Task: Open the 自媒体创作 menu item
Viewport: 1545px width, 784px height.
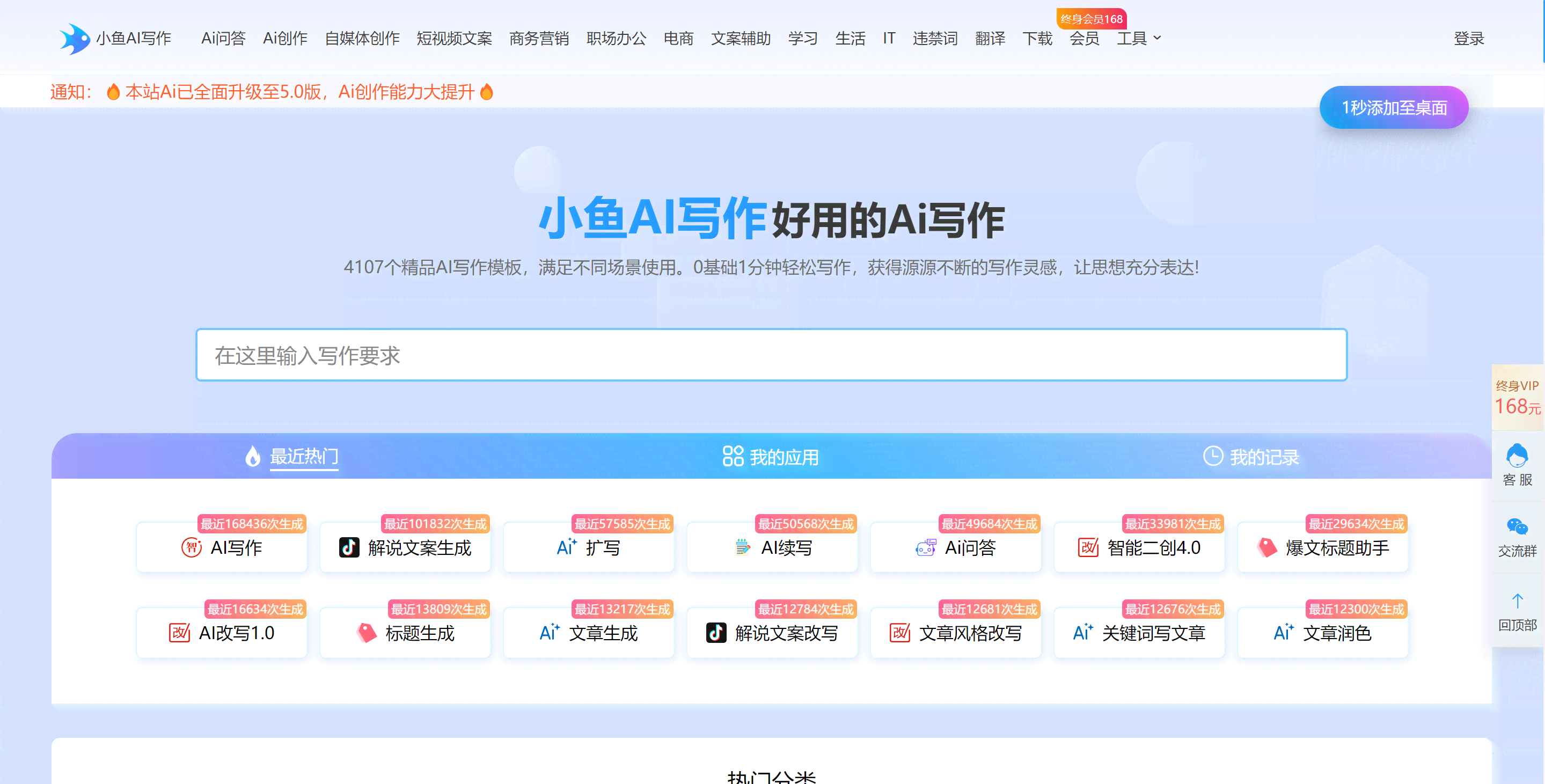Action: pos(362,39)
